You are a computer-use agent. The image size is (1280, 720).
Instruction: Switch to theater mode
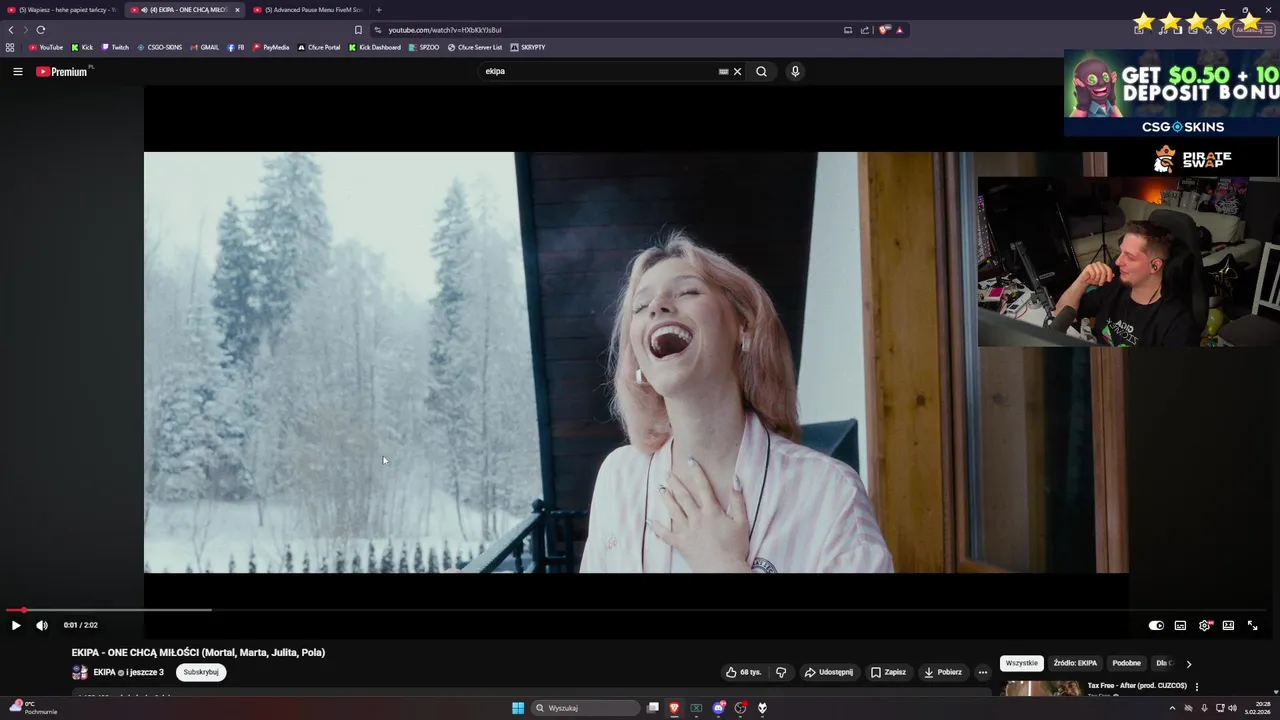(1228, 625)
